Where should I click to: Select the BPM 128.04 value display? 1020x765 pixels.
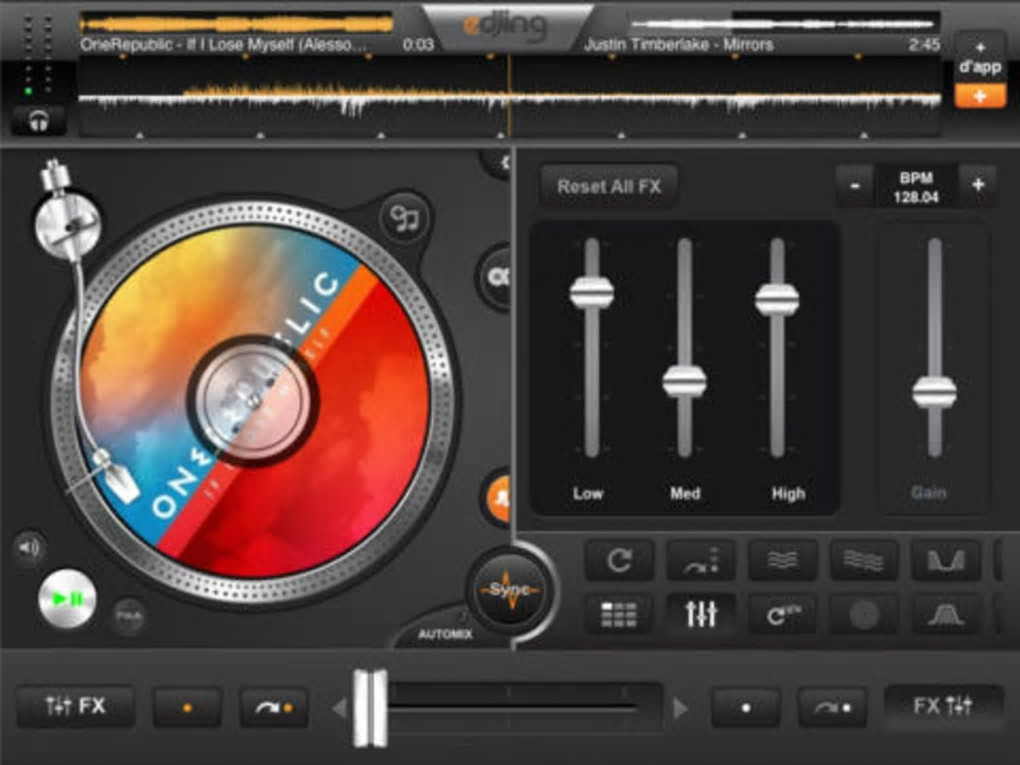916,187
